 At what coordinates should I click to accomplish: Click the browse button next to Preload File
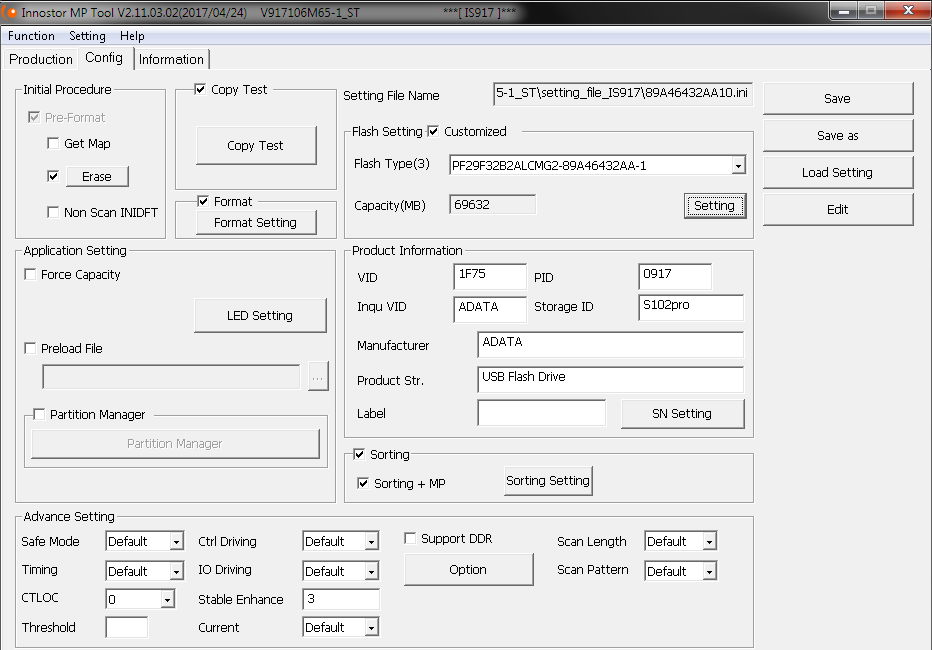(x=318, y=377)
